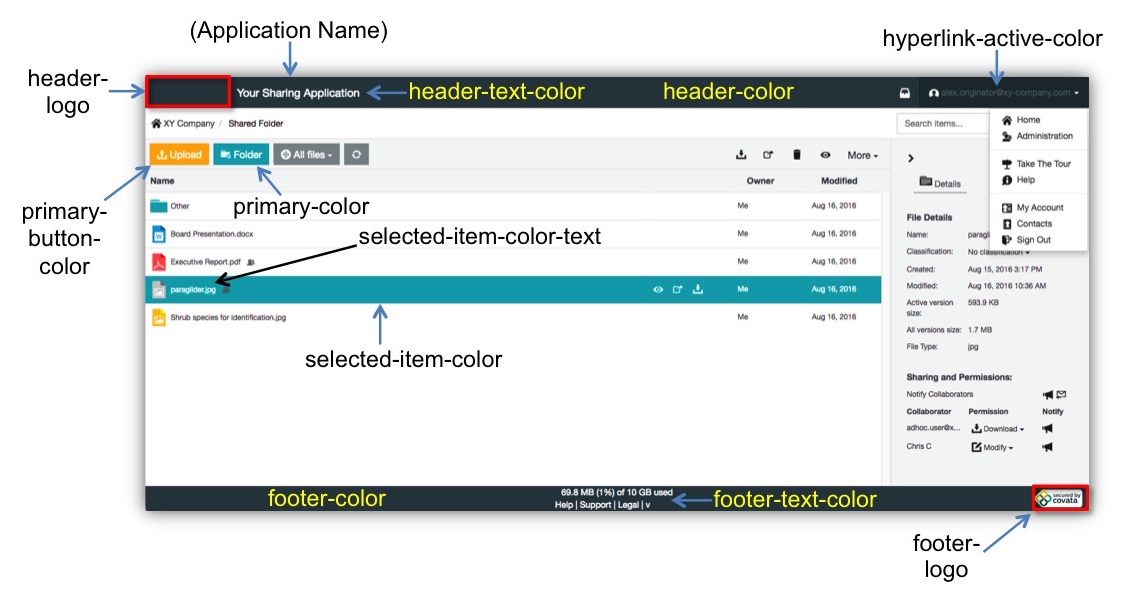Click the toolbar download icon
Viewport: 1127px width, 604px height.
pos(741,155)
